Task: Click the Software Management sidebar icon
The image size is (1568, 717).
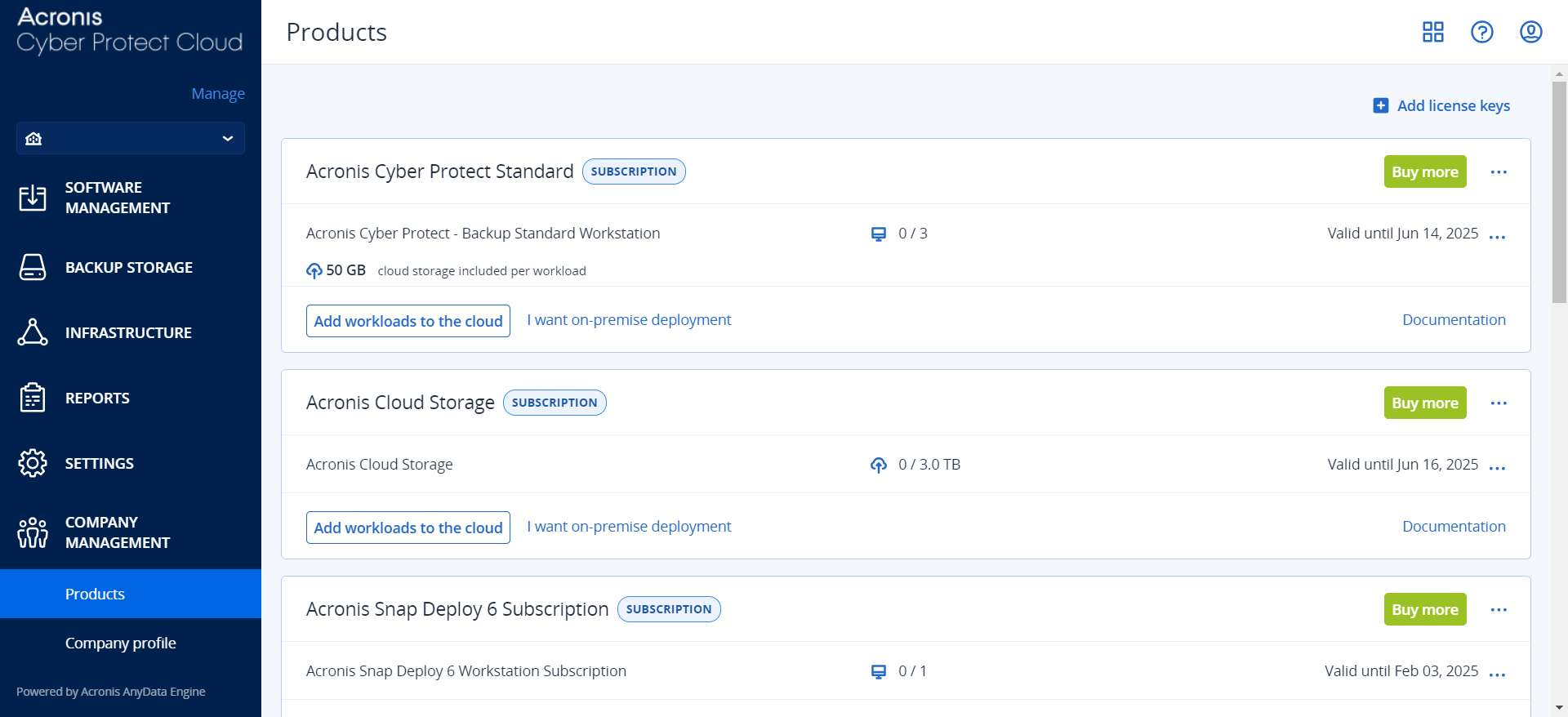Action: point(33,198)
